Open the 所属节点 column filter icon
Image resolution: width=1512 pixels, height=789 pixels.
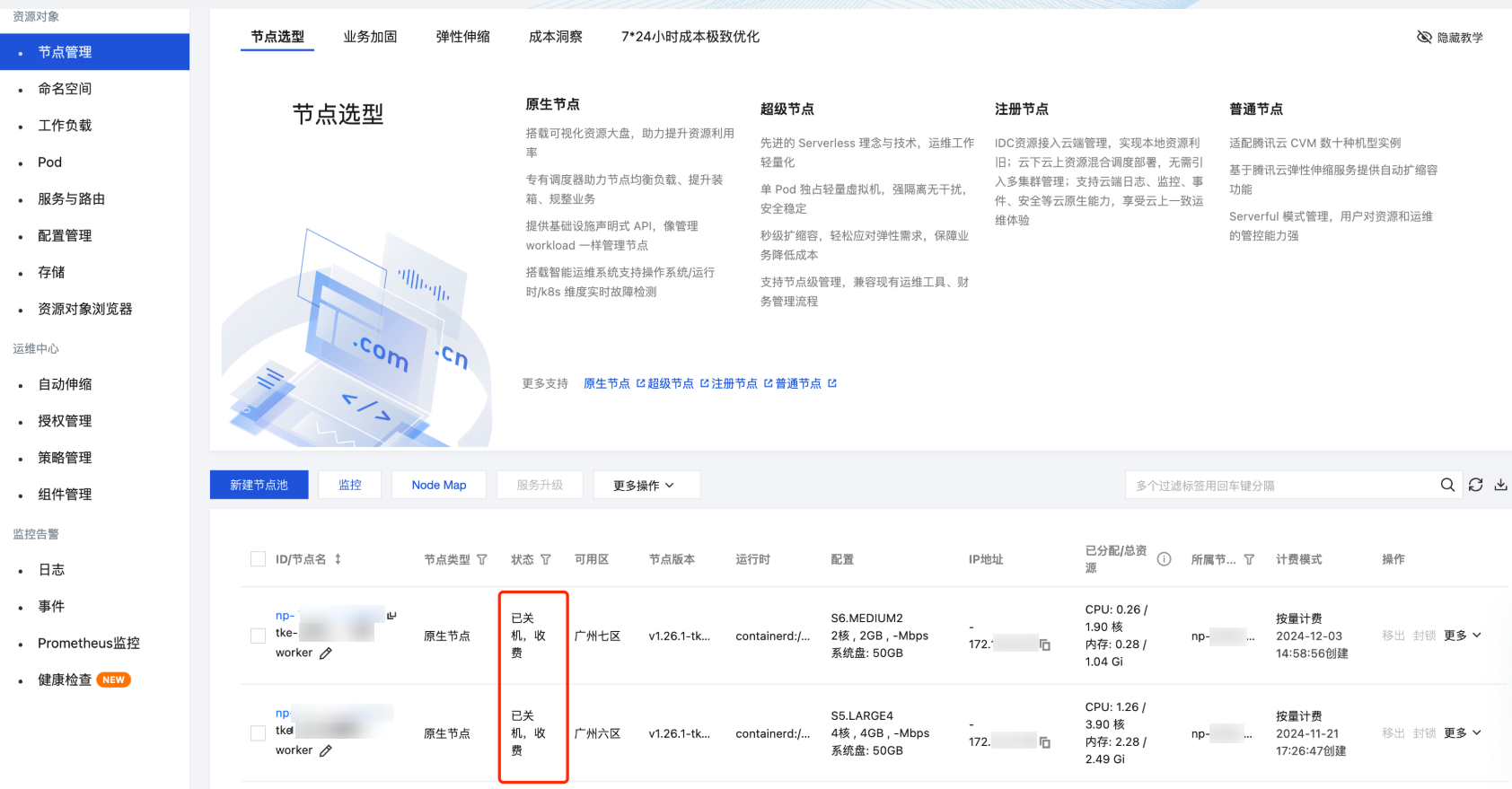1249,559
